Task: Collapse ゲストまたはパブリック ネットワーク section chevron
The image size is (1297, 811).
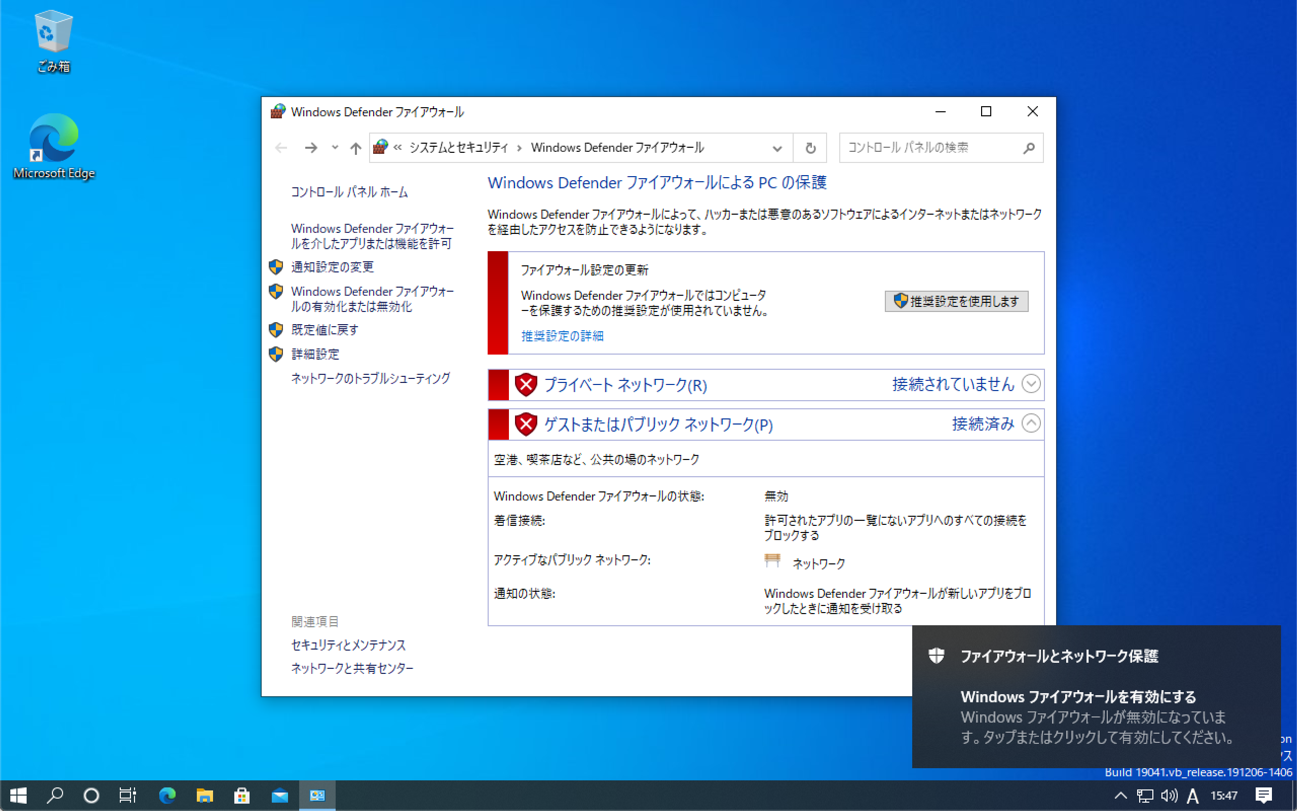Action: tap(1031, 424)
